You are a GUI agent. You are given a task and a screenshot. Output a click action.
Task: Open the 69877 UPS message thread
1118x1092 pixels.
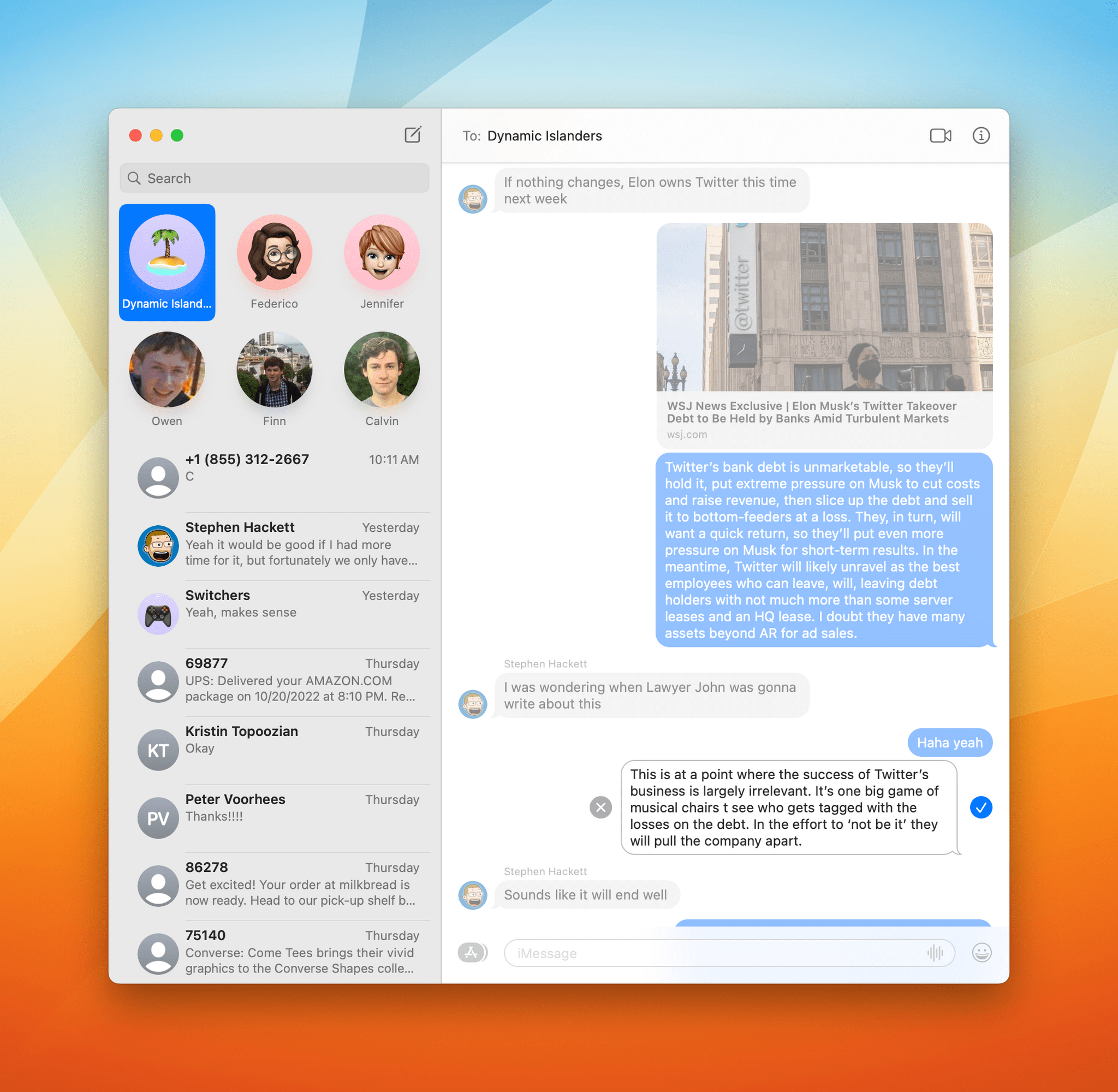[x=275, y=681]
